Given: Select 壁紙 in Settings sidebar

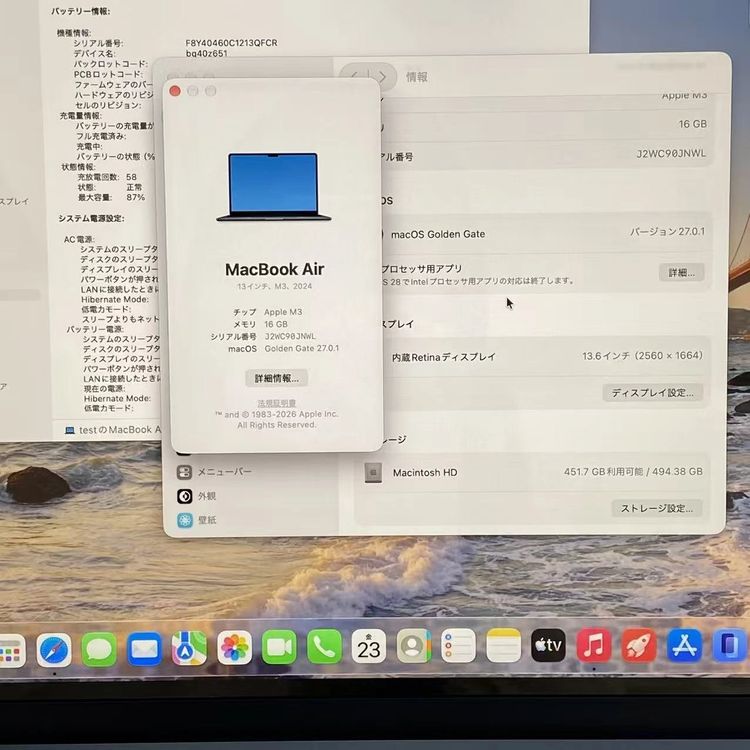Looking at the screenshot, I should [x=207, y=520].
